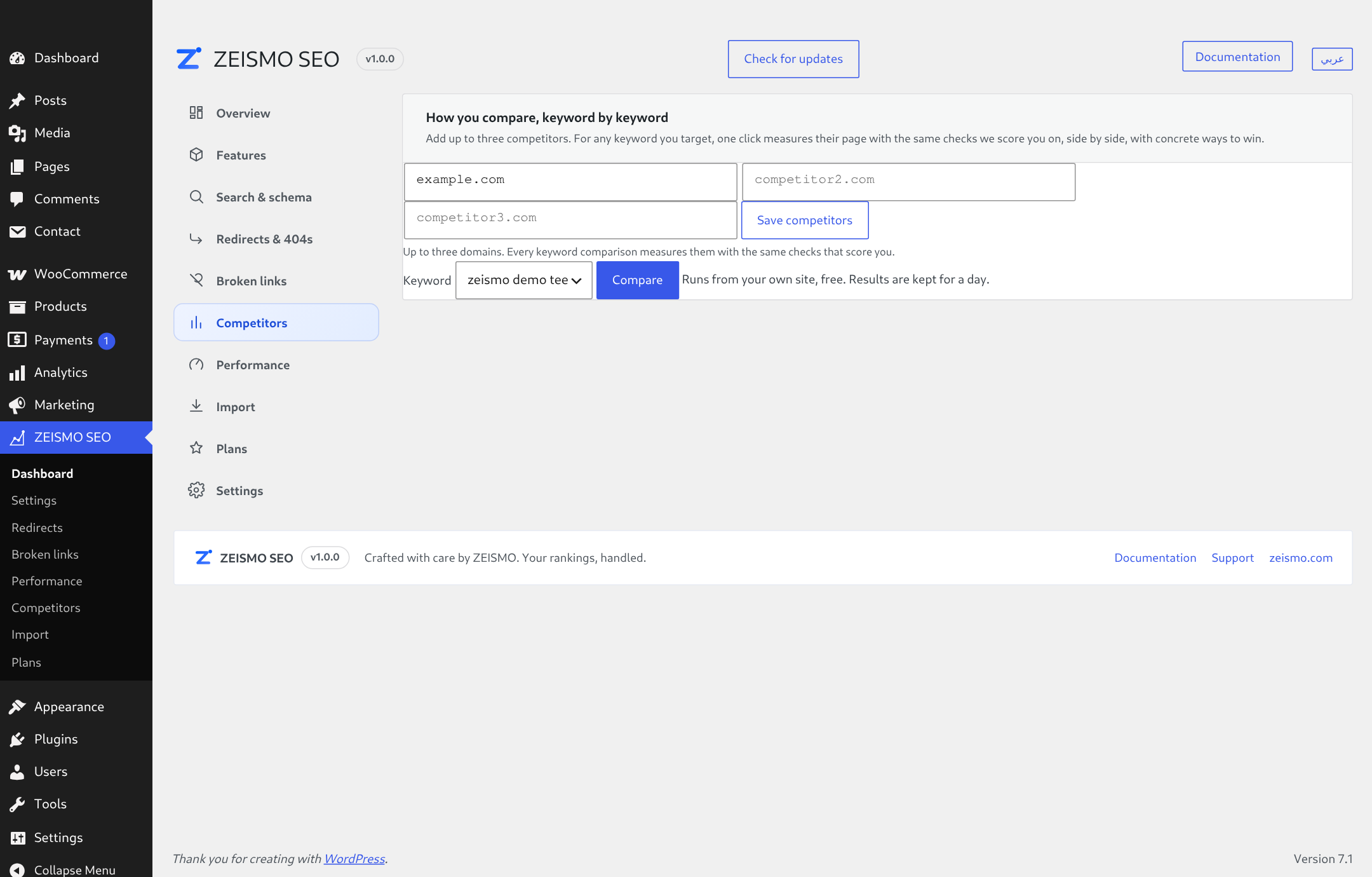Click the Media library icon

coord(17,133)
